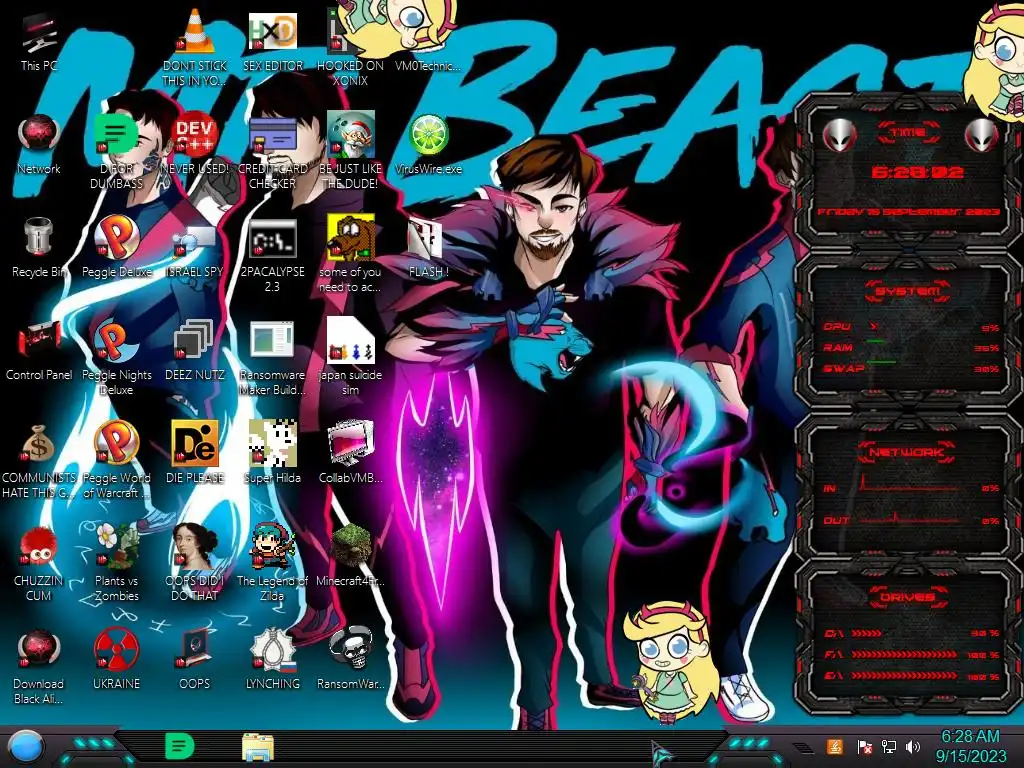Open the OOPS DID I DO THAT portrait icon
The height and width of the screenshot is (768, 1024).
tap(195, 546)
